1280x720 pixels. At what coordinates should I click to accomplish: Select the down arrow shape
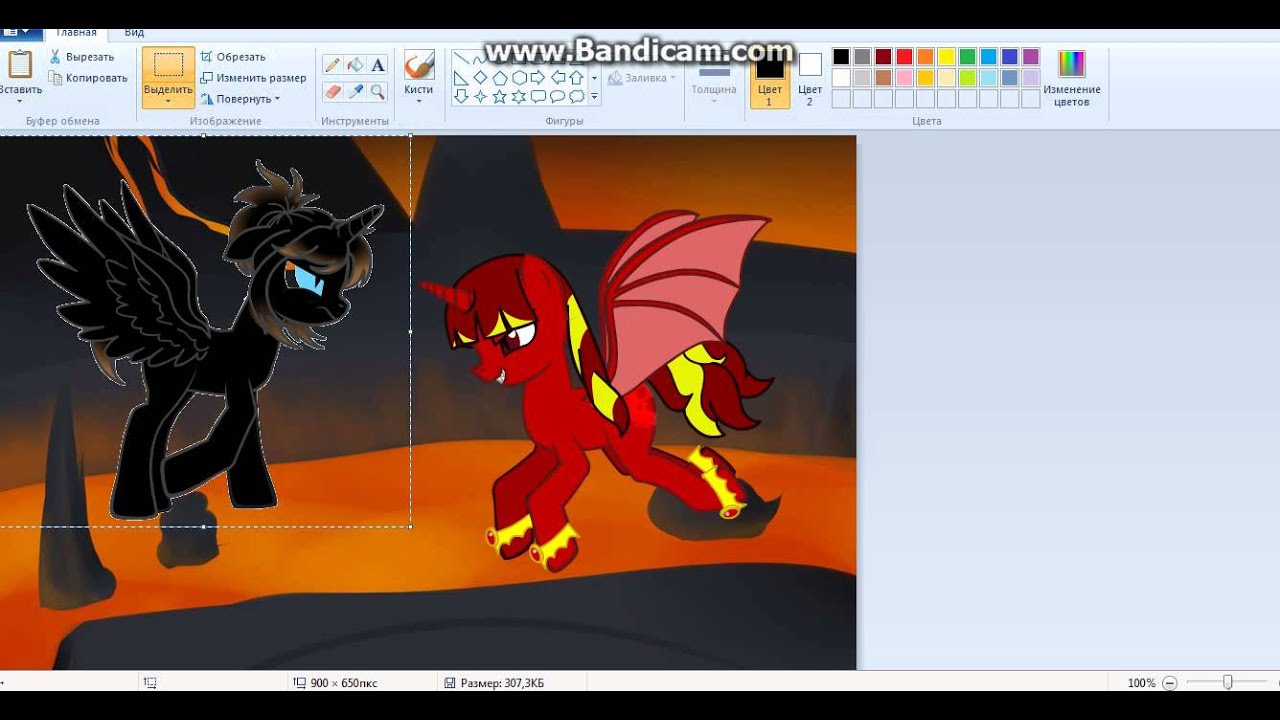461,97
